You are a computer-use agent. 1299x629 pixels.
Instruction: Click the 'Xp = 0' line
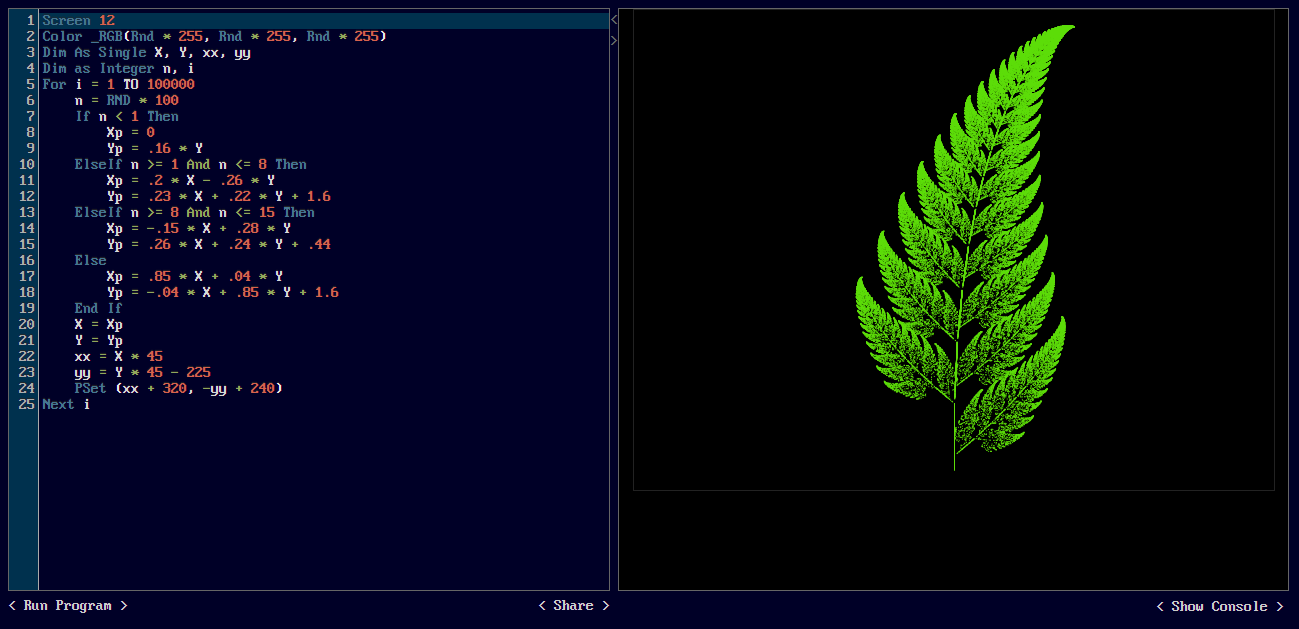(130, 132)
